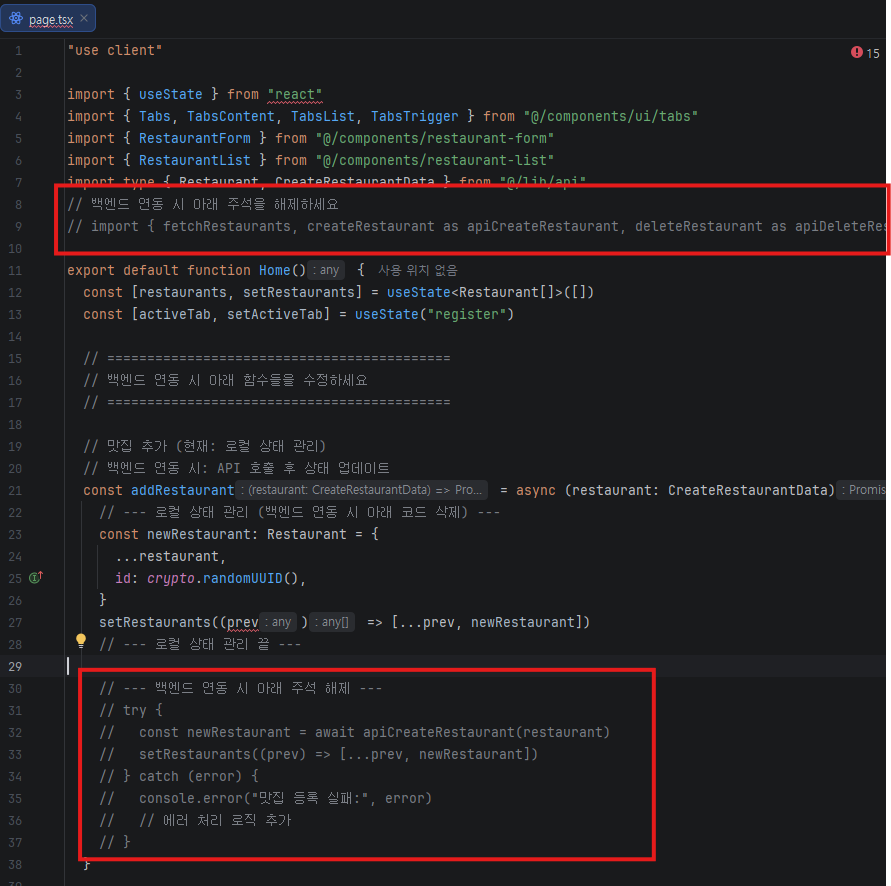Click the comment '맛집 추가 (현재: 로컬 상태 관리)'
891x886 pixels.
click(x=205, y=446)
